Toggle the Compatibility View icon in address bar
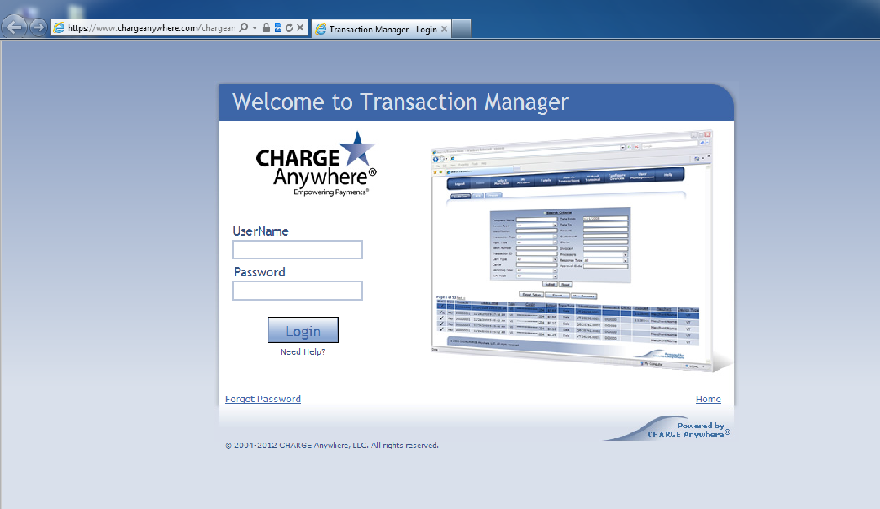 tap(278, 29)
